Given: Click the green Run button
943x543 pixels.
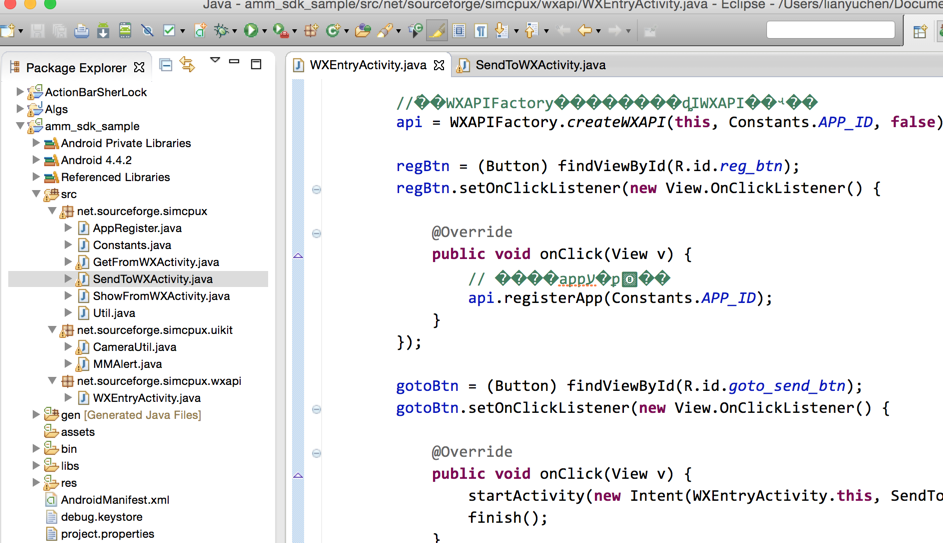Looking at the screenshot, I should point(251,31).
